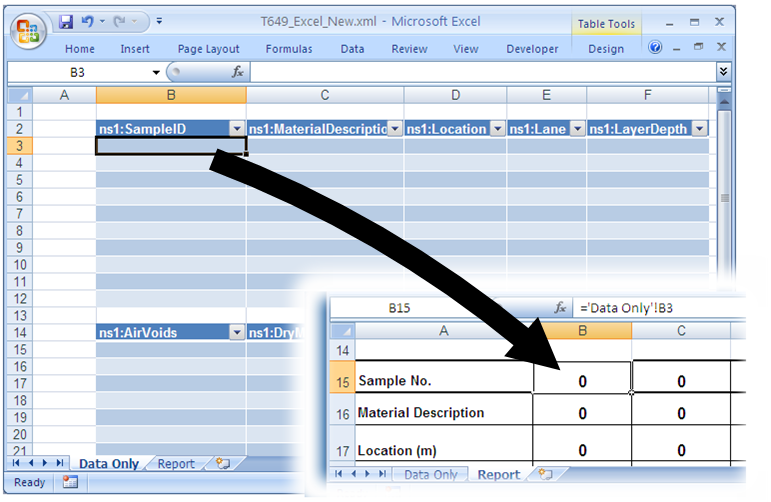Expand the ns1:AirVoids filter dropdown
The height and width of the screenshot is (502, 771).
pyautogui.click(x=236, y=333)
